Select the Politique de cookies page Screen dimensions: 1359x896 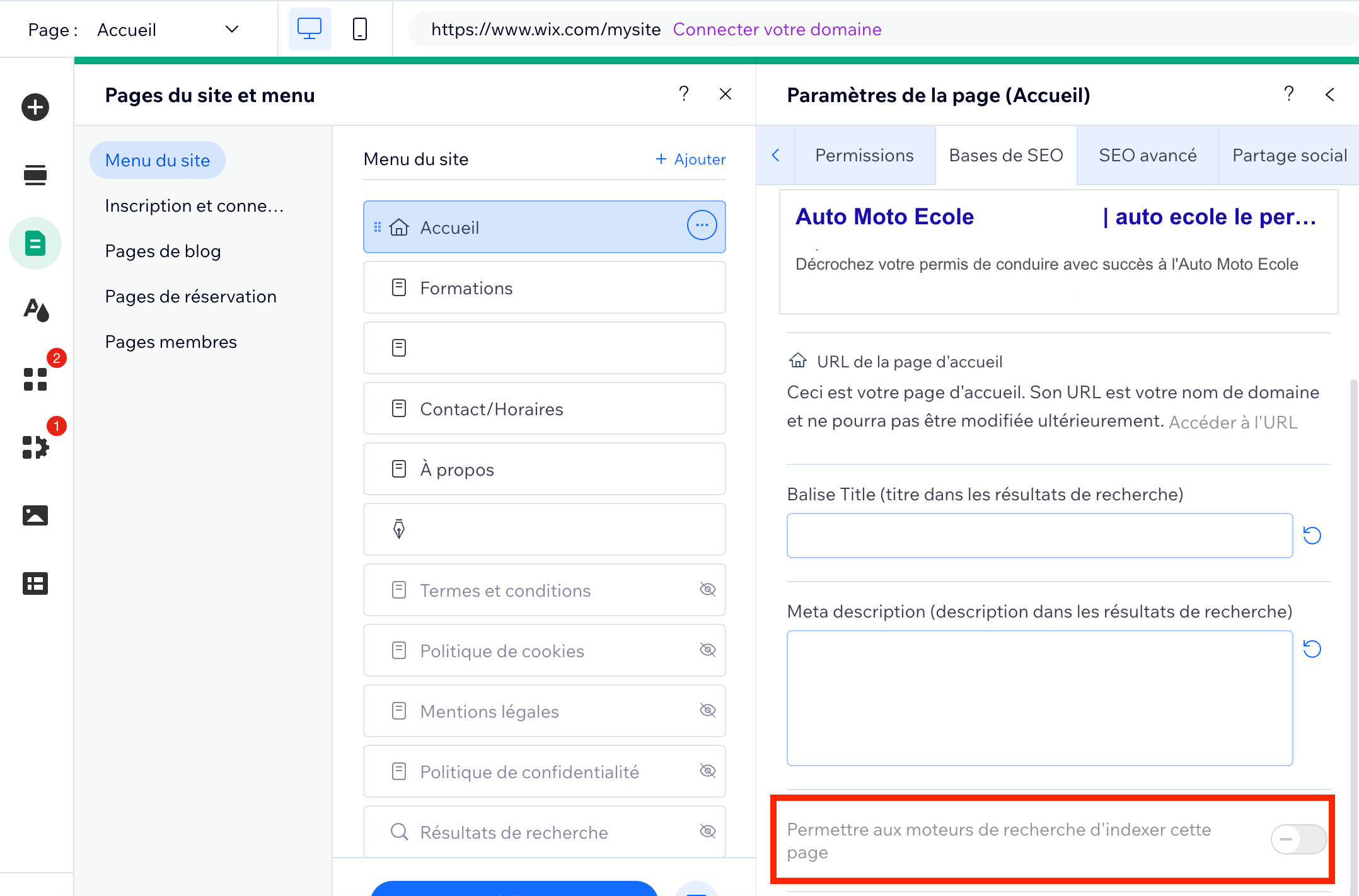click(x=545, y=650)
